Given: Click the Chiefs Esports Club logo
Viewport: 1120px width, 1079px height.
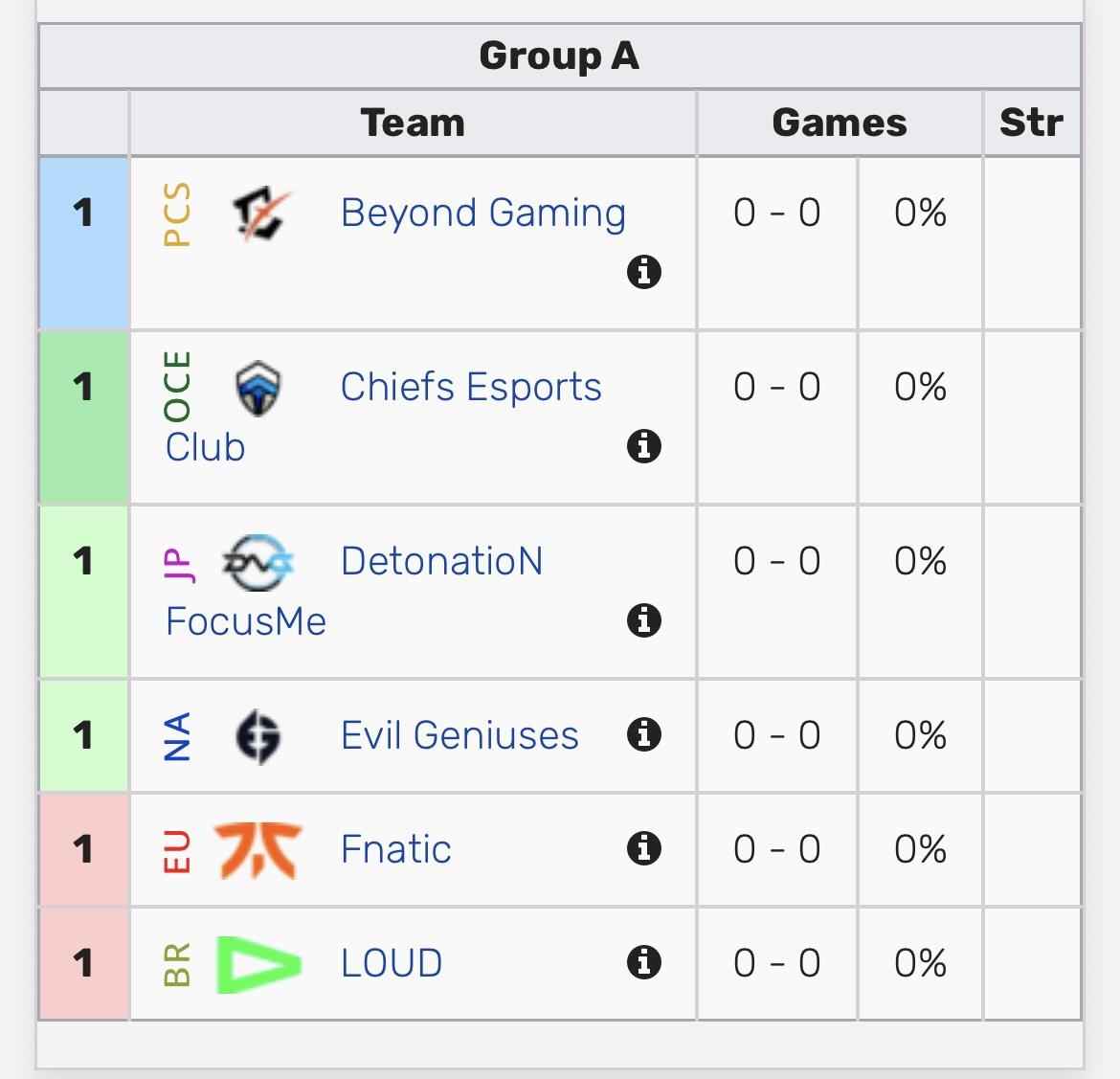Looking at the screenshot, I should [x=258, y=388].
